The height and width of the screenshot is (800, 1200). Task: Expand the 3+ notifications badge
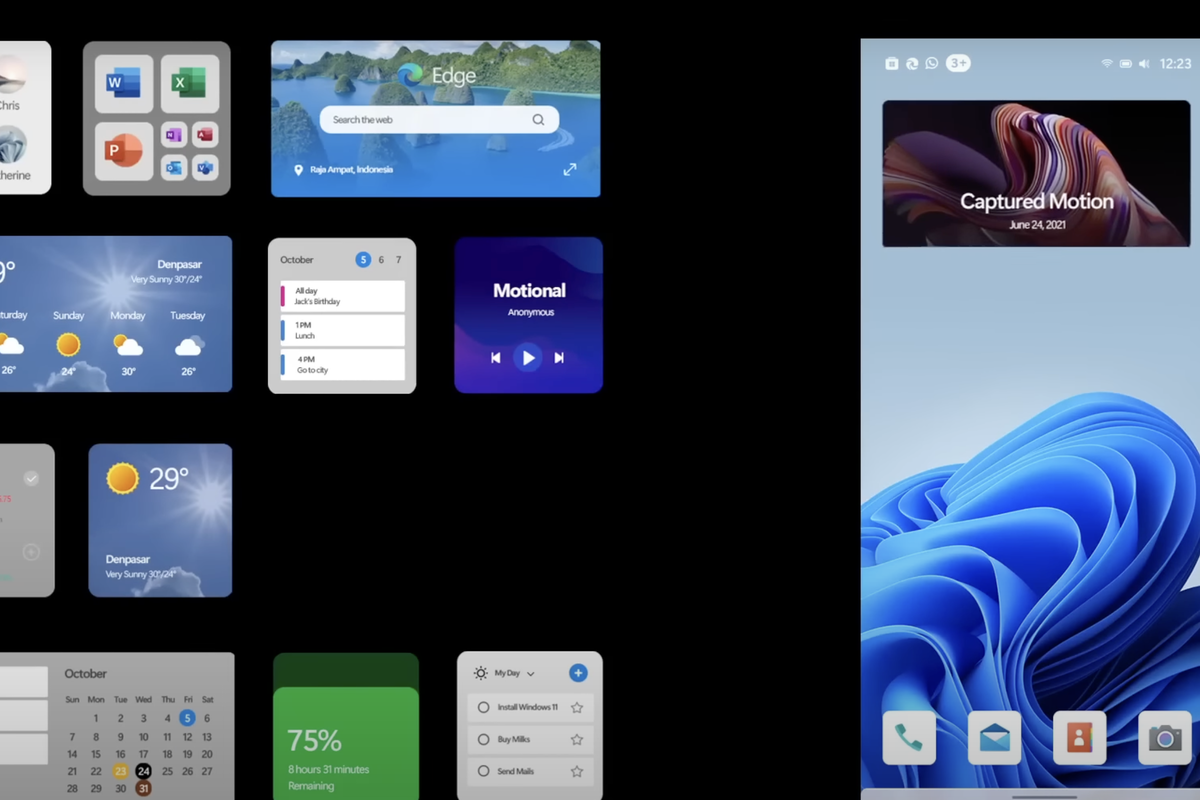tap(958, 63)
